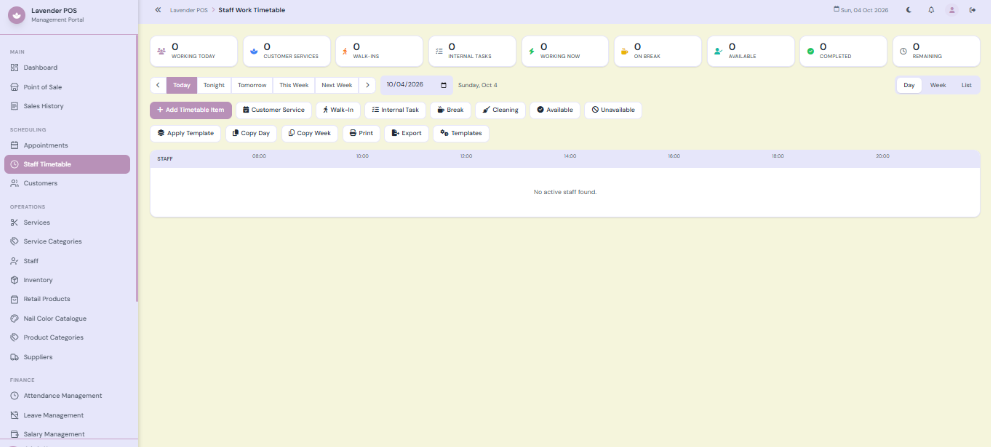
Task: Select the Today range button
Action: 182,85
